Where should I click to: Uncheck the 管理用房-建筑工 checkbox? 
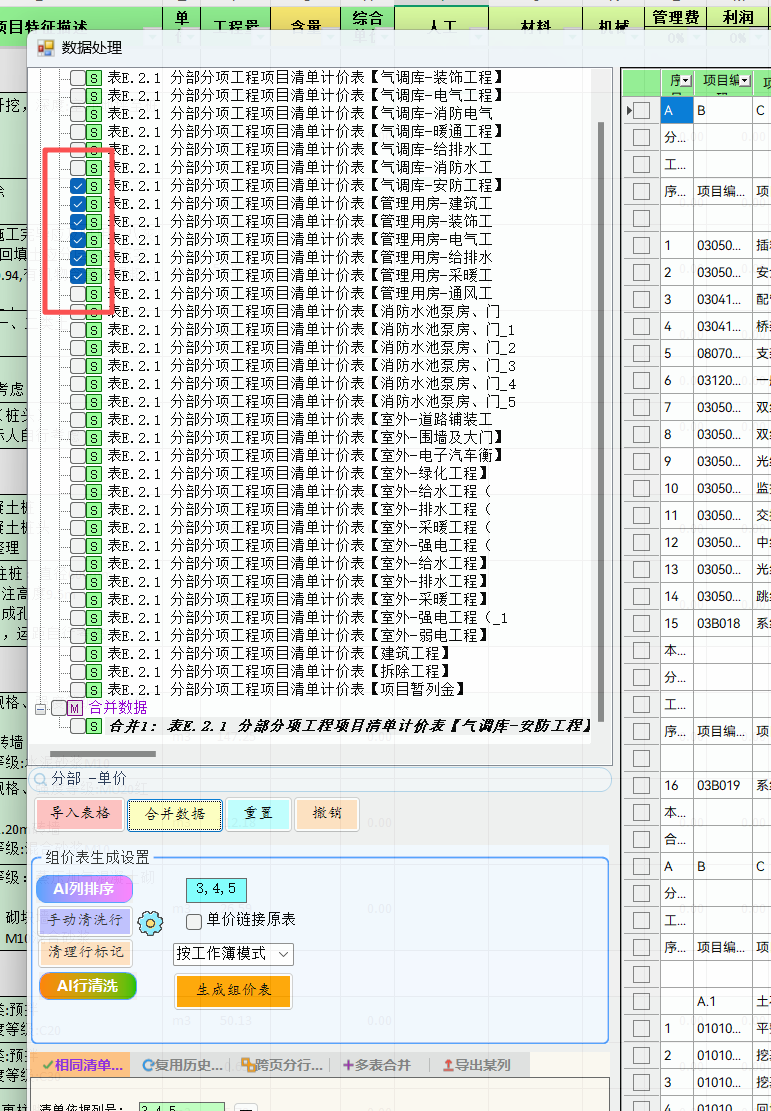[77, 204]
